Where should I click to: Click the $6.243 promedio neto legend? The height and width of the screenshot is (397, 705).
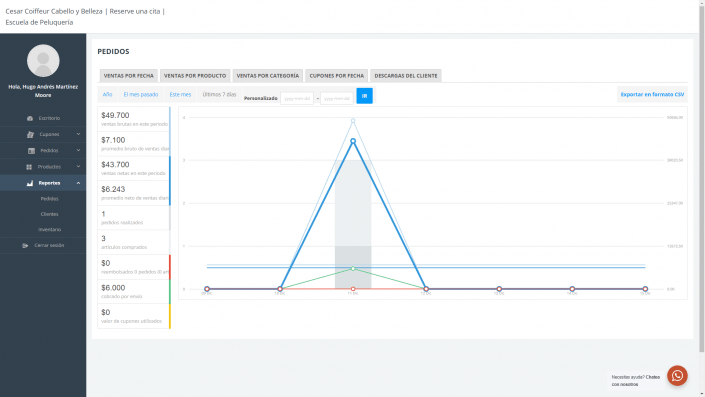(134, 193)
